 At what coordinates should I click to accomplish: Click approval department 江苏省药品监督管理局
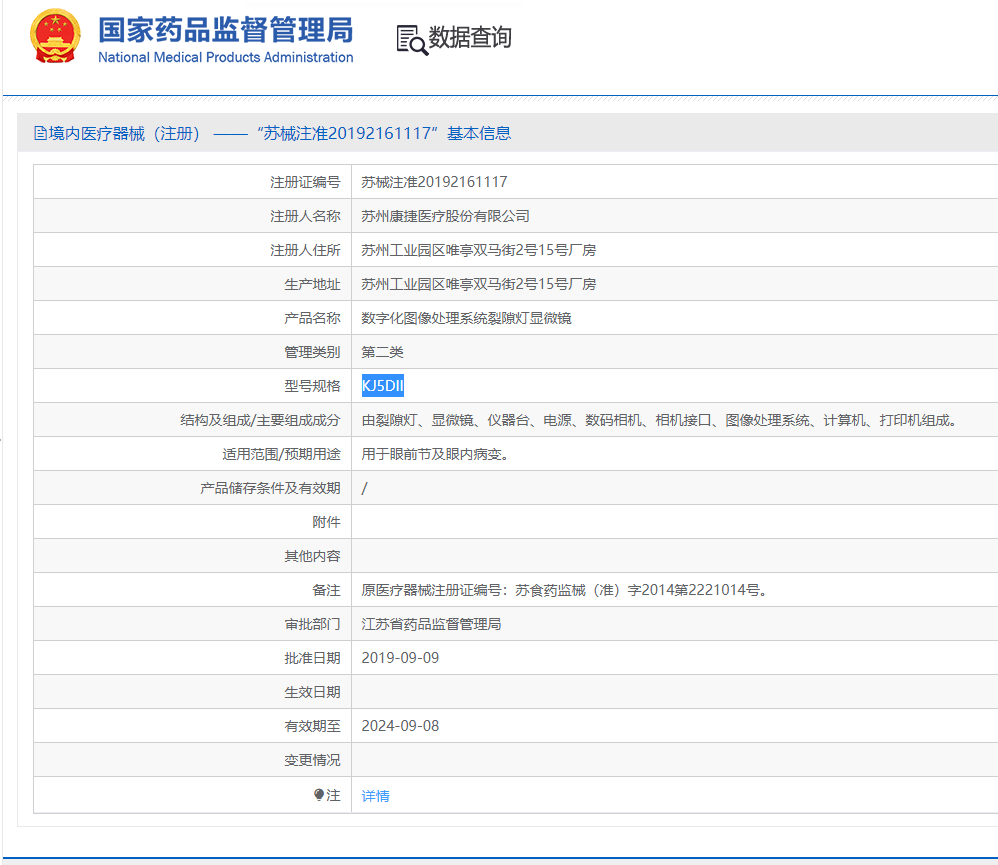click(x=432, y=624)
